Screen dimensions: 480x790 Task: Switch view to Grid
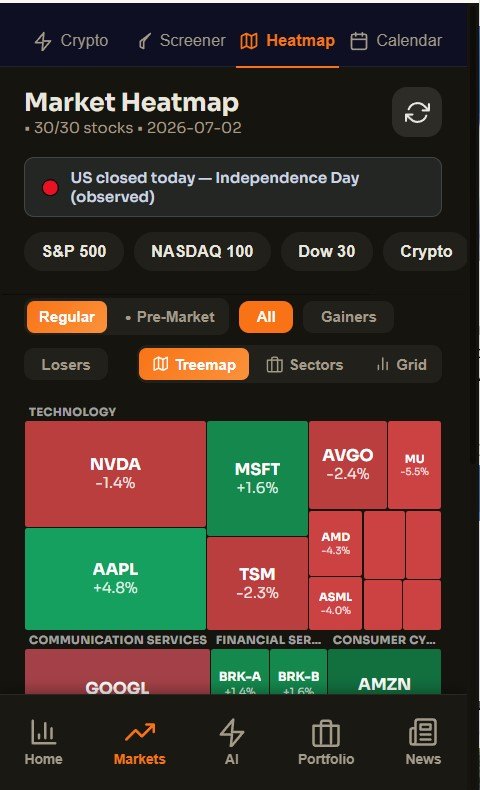click(x=401, y=364)
